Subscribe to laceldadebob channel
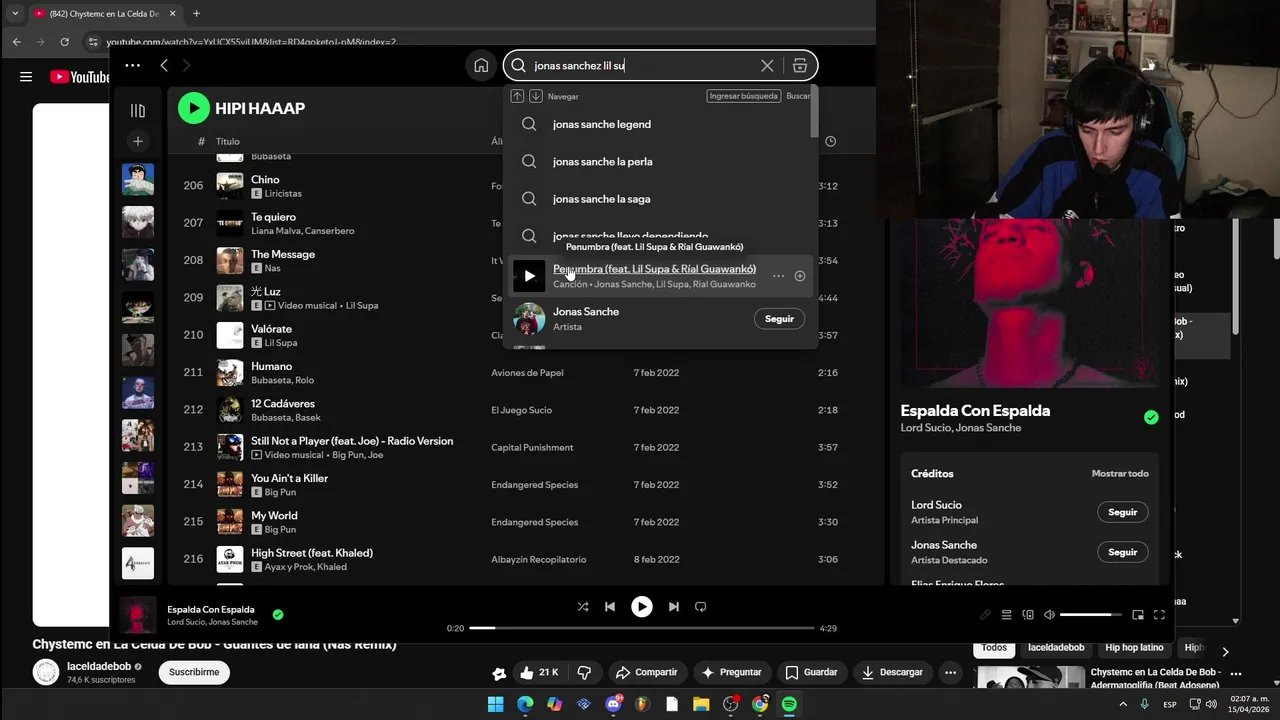 click(194, 672)
